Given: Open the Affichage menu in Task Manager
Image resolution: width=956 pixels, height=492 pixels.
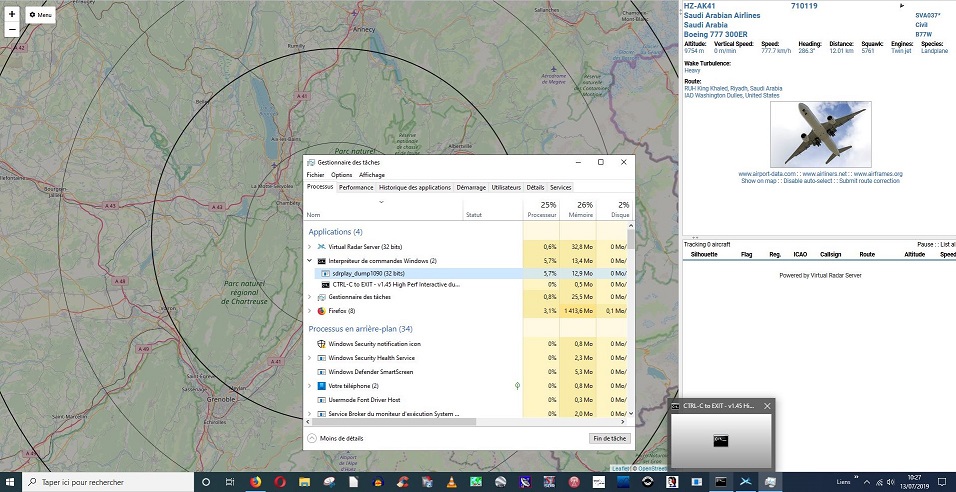Looking at the screenshot, I should [371, 175].
